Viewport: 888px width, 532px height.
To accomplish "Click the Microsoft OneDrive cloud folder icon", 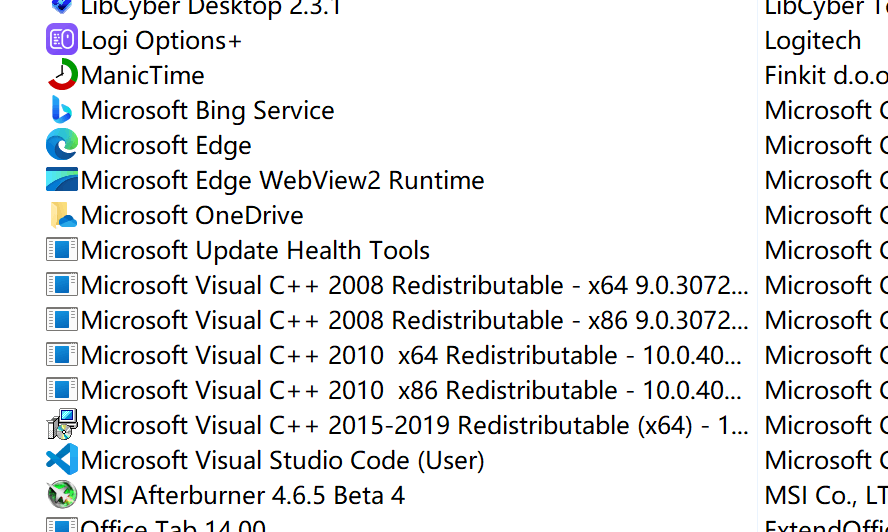I will point(63,215).
